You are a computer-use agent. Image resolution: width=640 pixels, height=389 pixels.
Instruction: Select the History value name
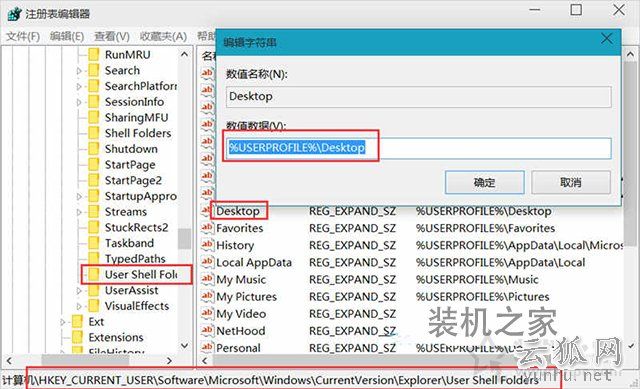point(235,245)
